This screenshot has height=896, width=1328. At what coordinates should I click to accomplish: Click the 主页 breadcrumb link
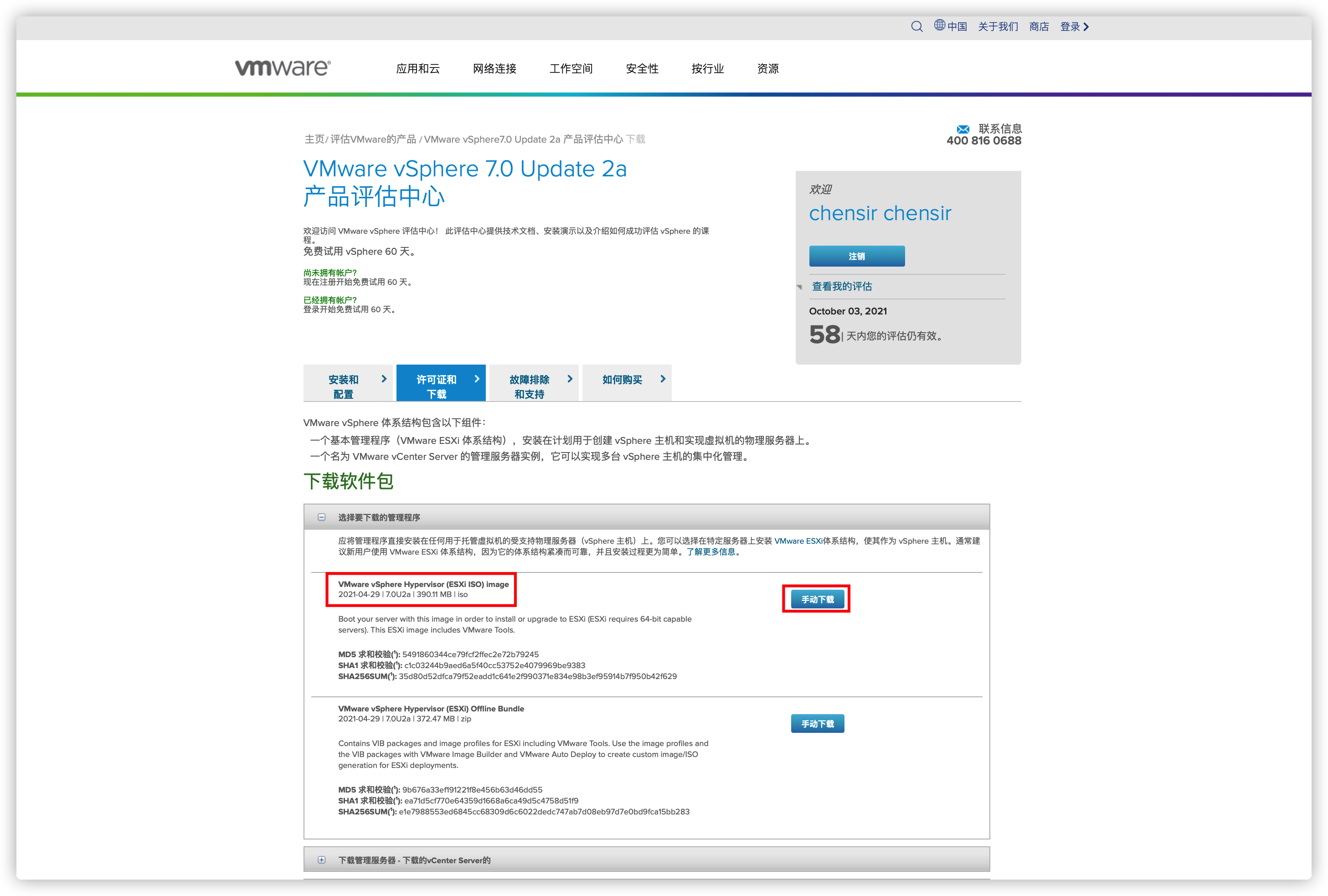[x=314, y=139]
